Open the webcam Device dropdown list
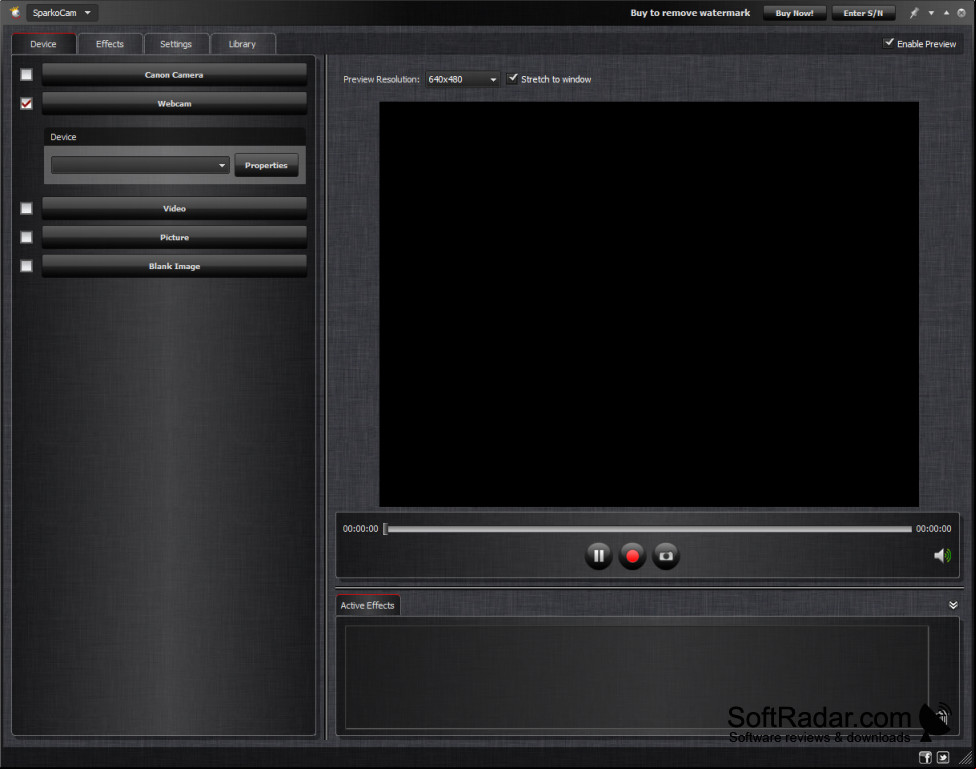The width and height of the screenshot is (976, 769). point(140,165)
